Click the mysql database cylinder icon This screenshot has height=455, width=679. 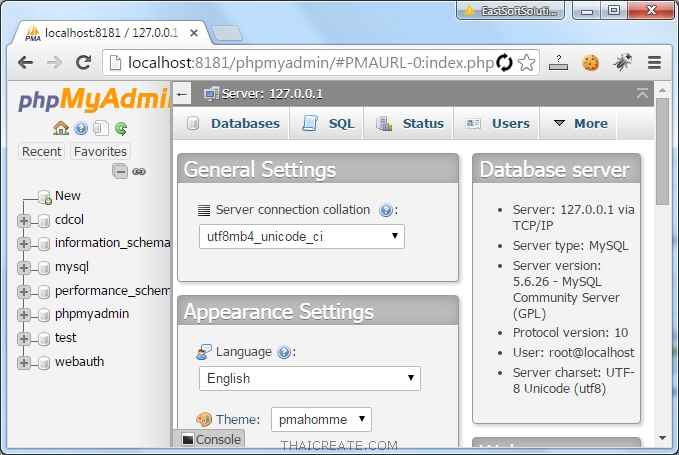pos(44,268)
